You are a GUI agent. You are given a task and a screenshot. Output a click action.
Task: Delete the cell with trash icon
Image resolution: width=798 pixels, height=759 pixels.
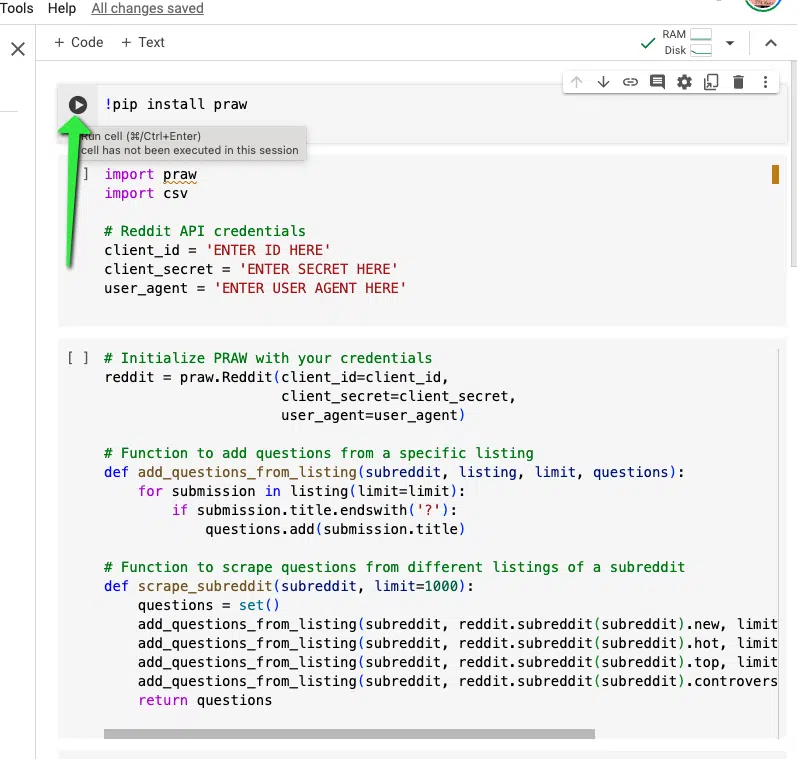[738, 82]
